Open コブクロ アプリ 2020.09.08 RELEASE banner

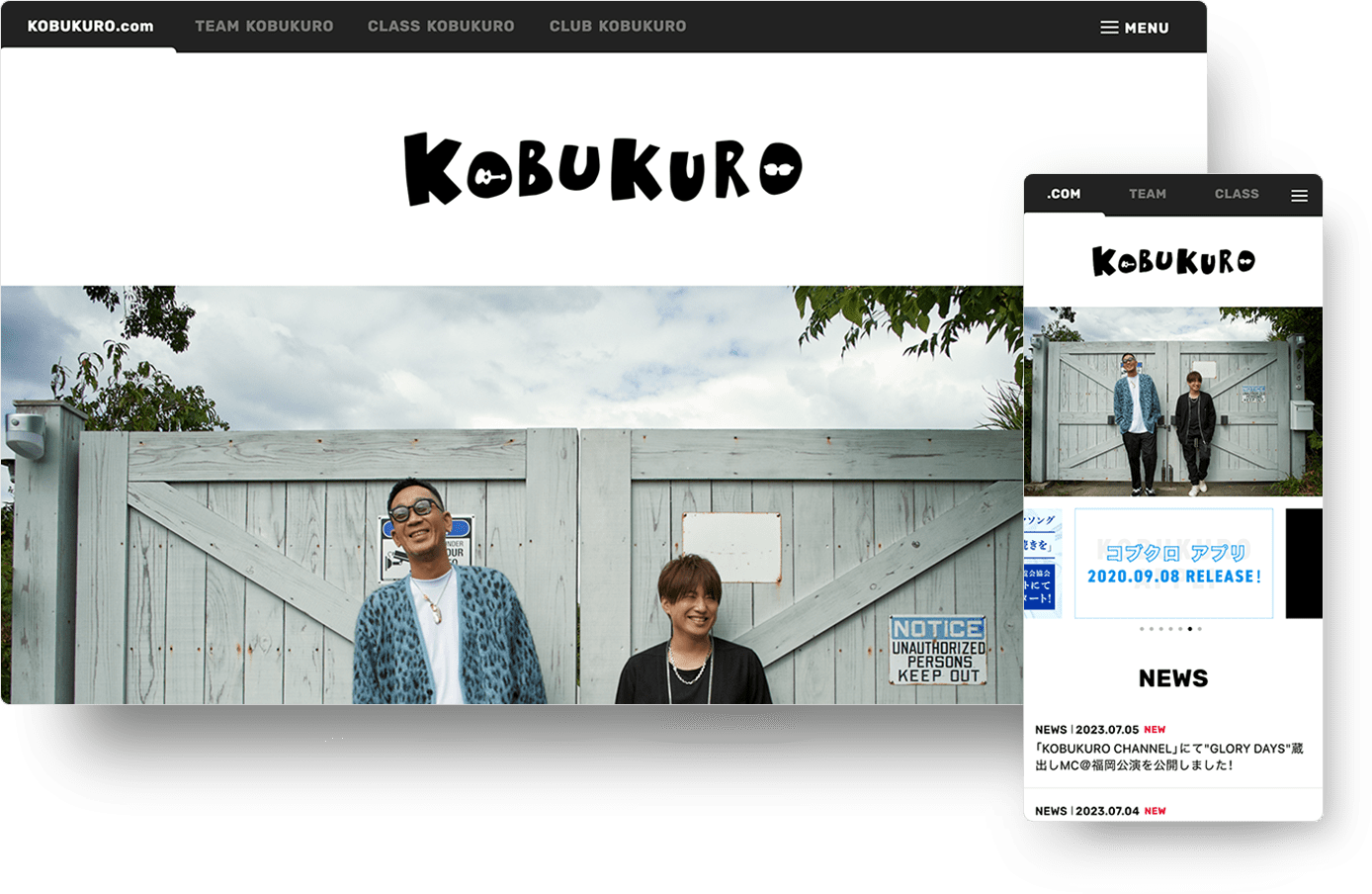tap(1173, 564)
